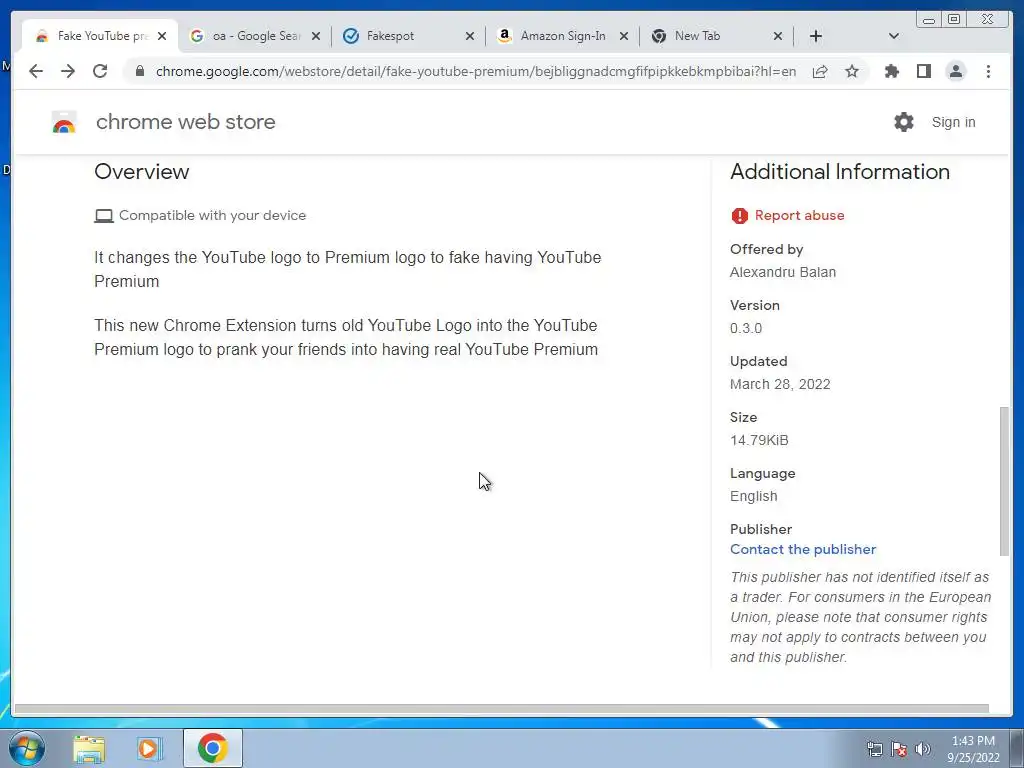Viewport: 1024px width, 768px height.
Task: Open the Action Center flag icon
Action: (x=899, y=749)
